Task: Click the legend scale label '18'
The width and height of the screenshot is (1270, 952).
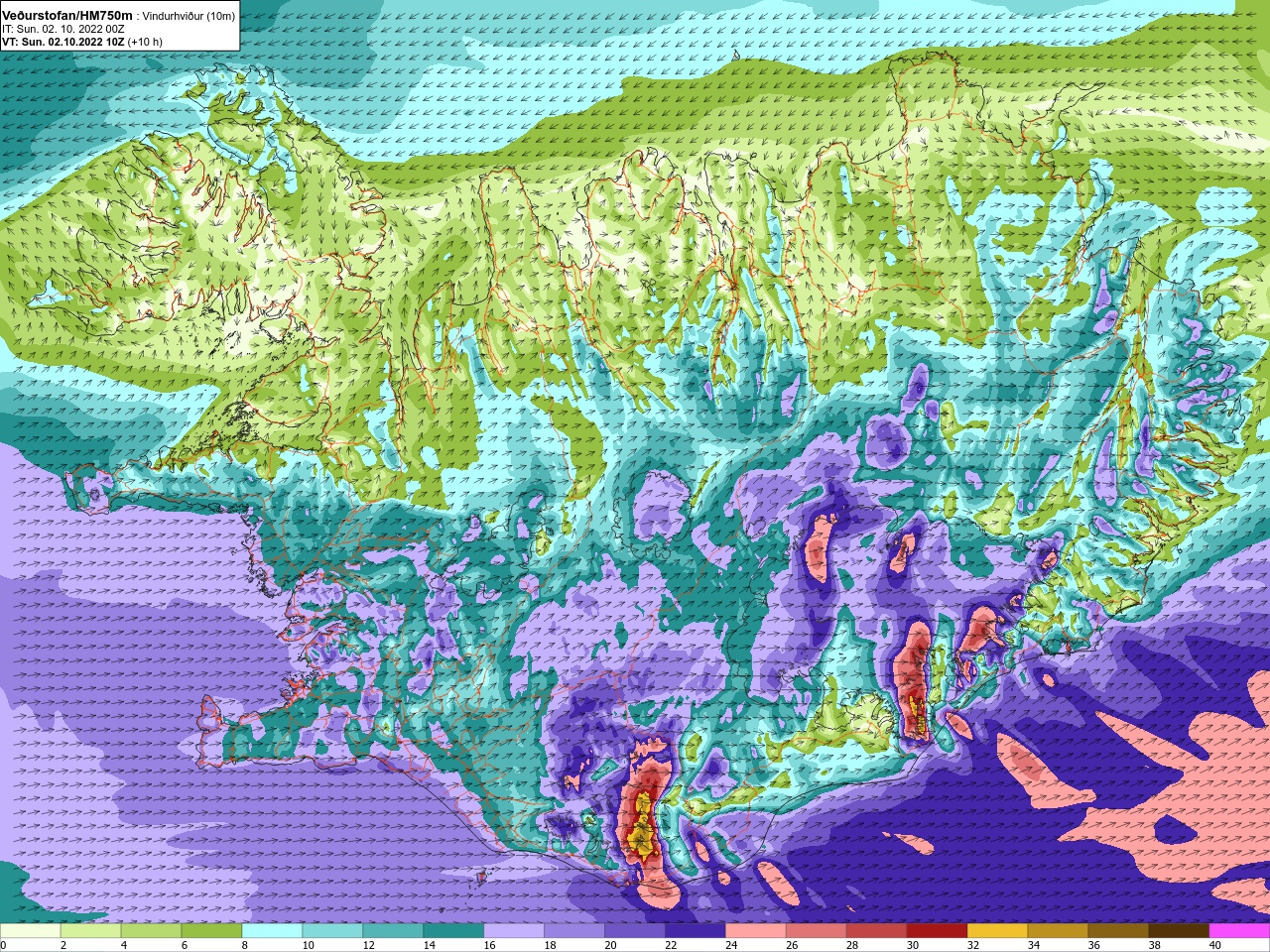Action: pos(550,946)
